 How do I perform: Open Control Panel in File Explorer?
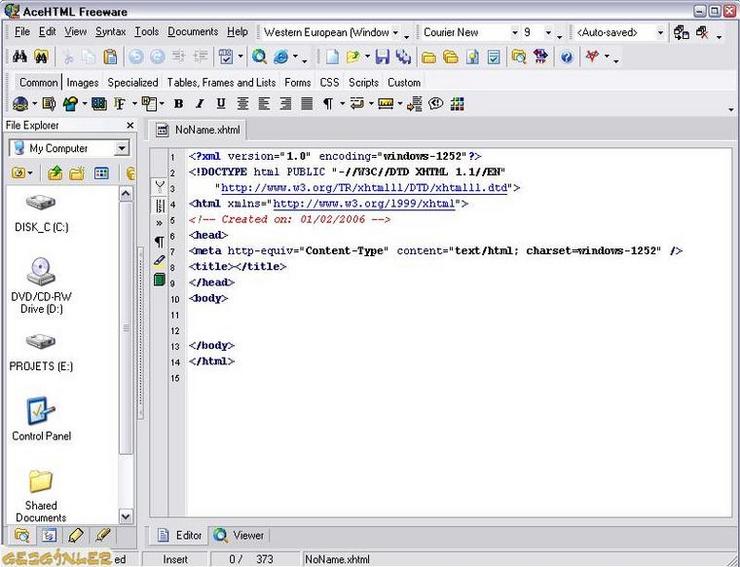click(41, 419)
